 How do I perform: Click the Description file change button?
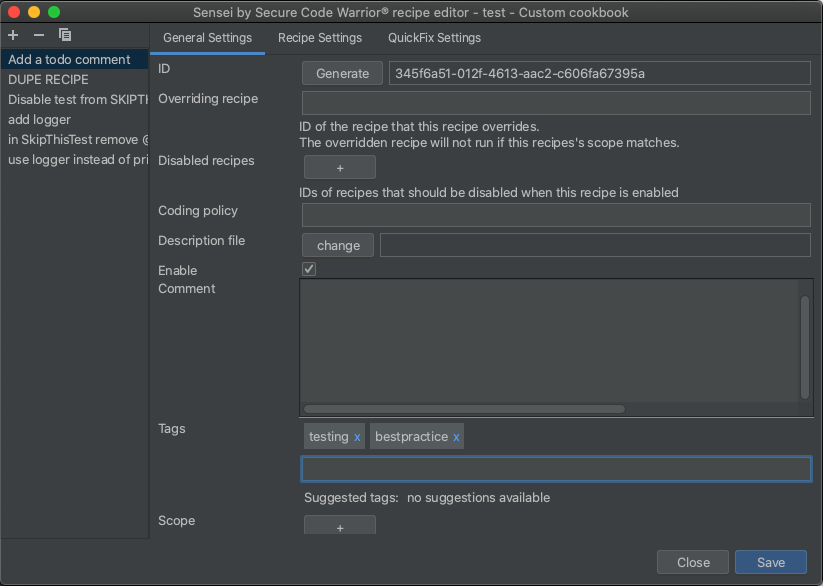pyautogui.click(x=338, y=245)
